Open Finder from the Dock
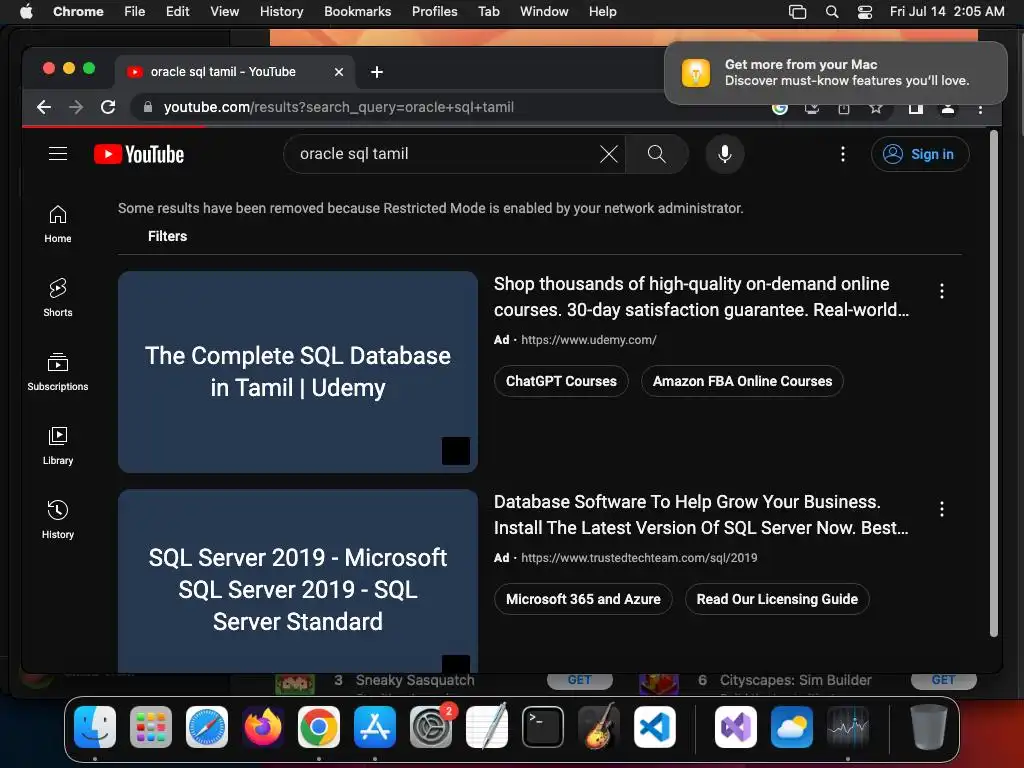Viewport: 1024px width, 768px height. pos(95,727)
